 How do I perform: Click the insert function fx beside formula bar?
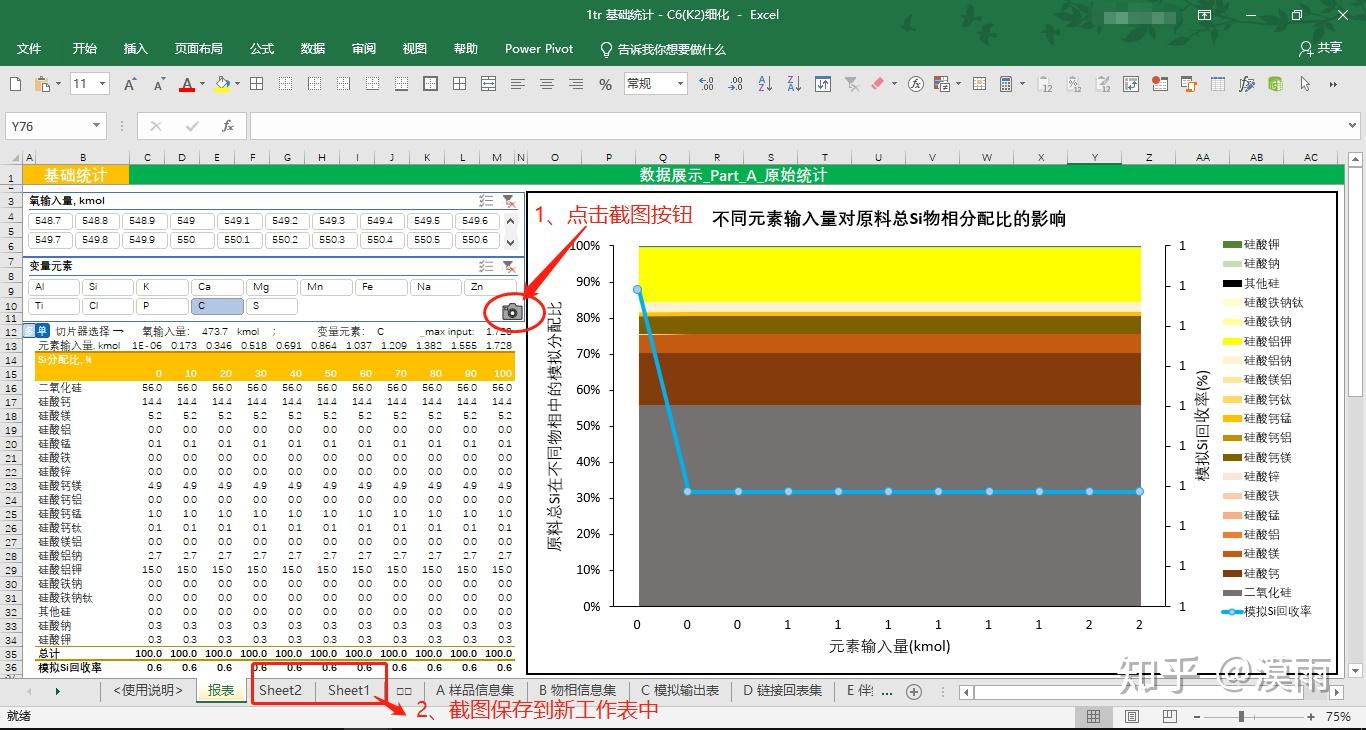pyautogui.click(x=228, y=126)
